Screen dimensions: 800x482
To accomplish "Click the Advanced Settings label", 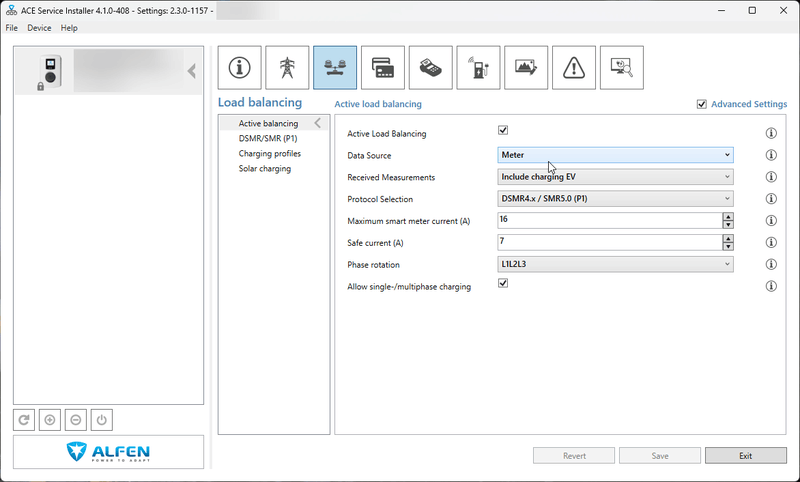I will 749,104.
